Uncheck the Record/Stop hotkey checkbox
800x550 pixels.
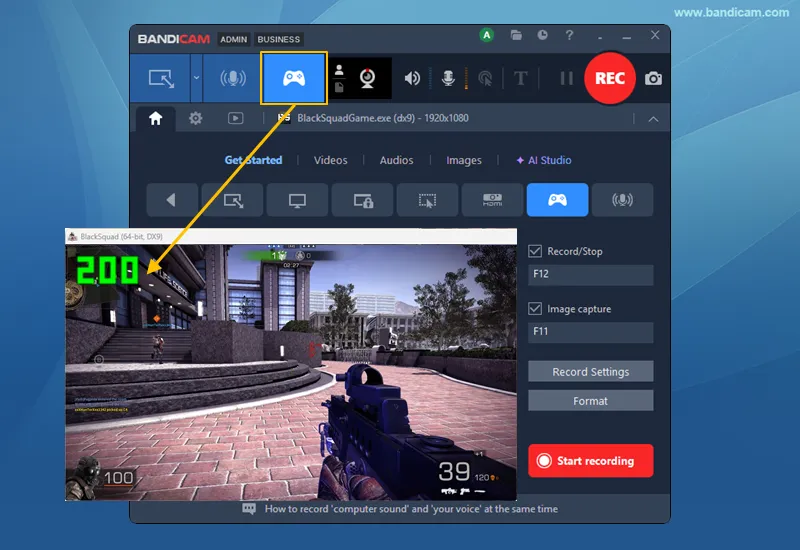coord(535,251)
